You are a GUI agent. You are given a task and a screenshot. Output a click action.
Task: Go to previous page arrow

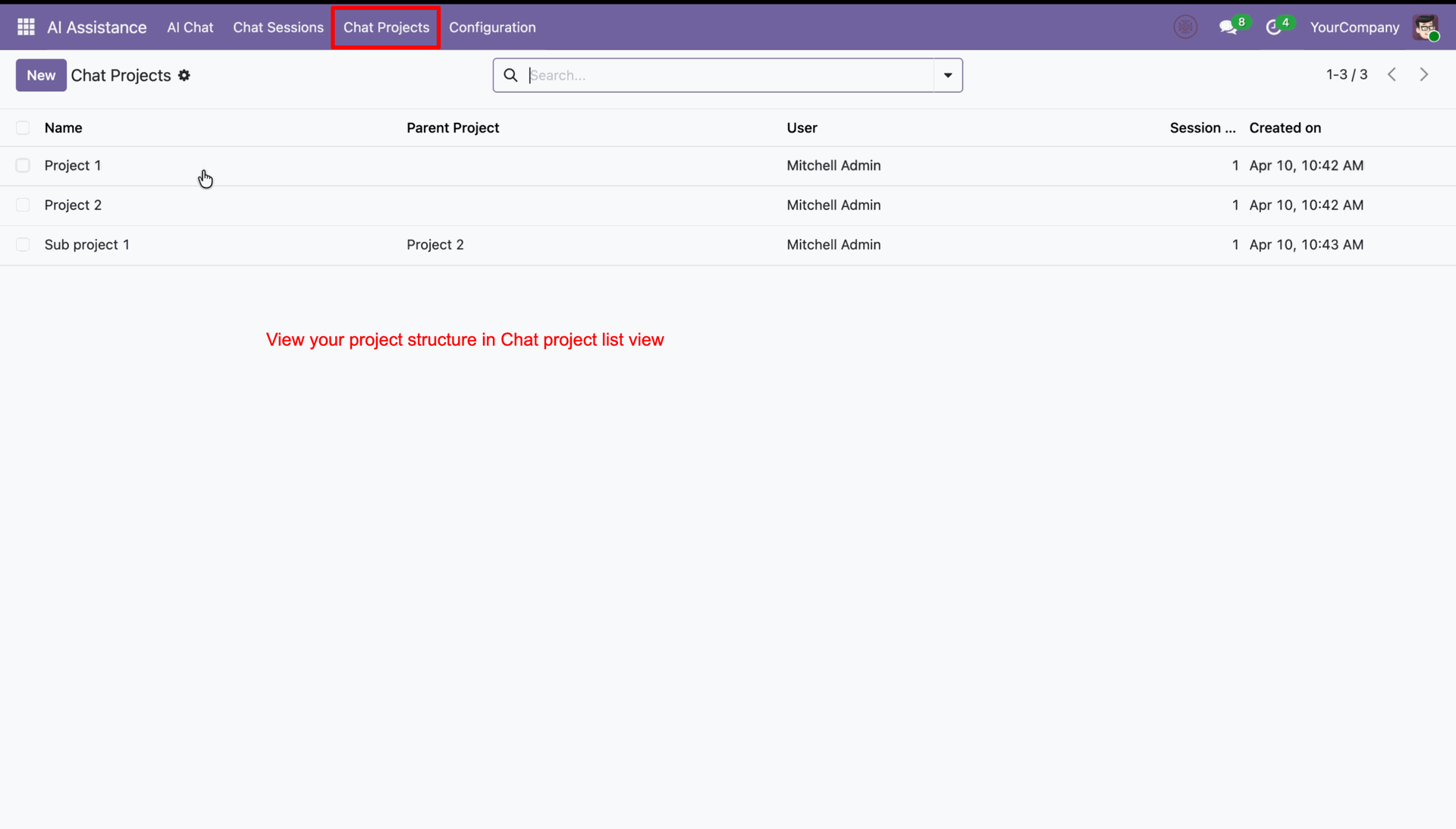[x=1392, y=74]
